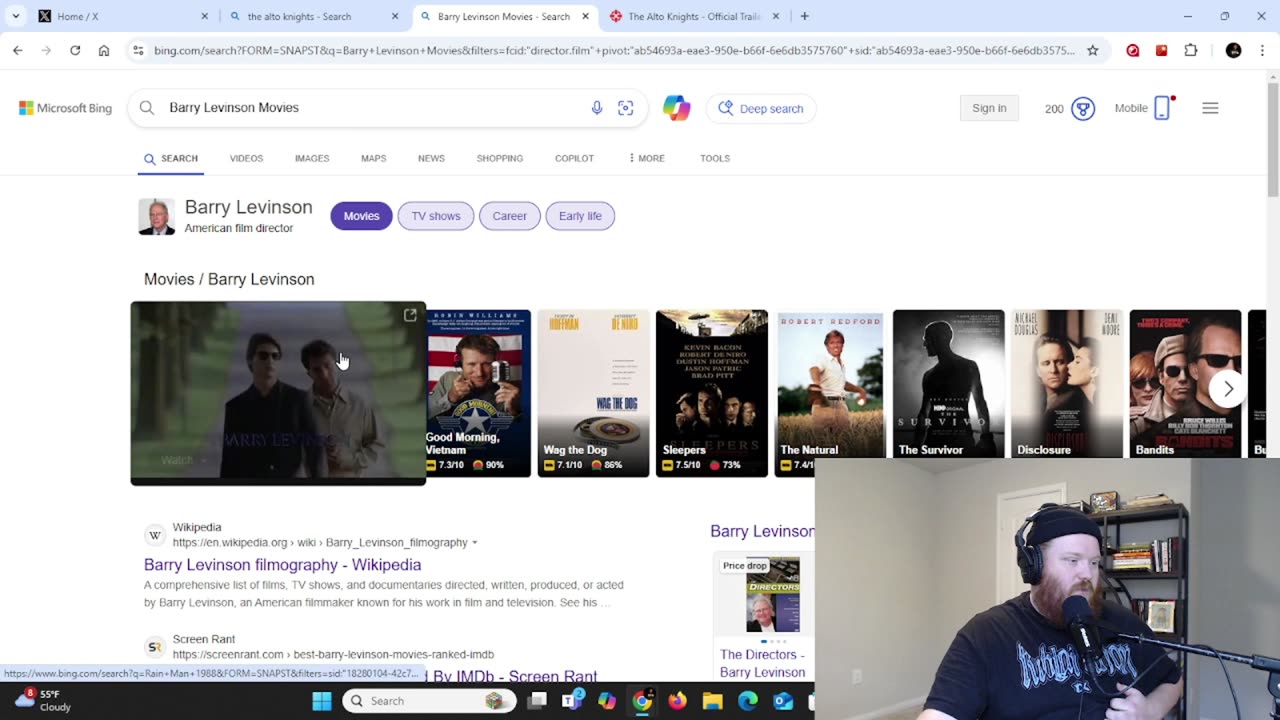Open the Disclosure movie poster
Screen dimensions: 1280x720
point(1067,384)
